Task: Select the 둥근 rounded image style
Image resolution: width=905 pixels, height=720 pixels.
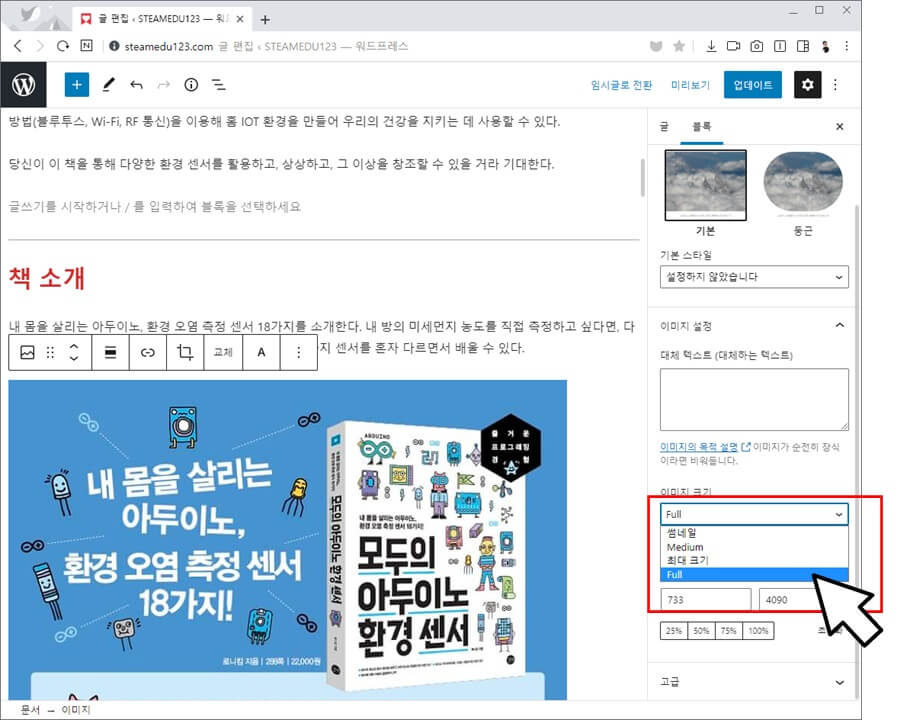Action: (x=803, y=185)
